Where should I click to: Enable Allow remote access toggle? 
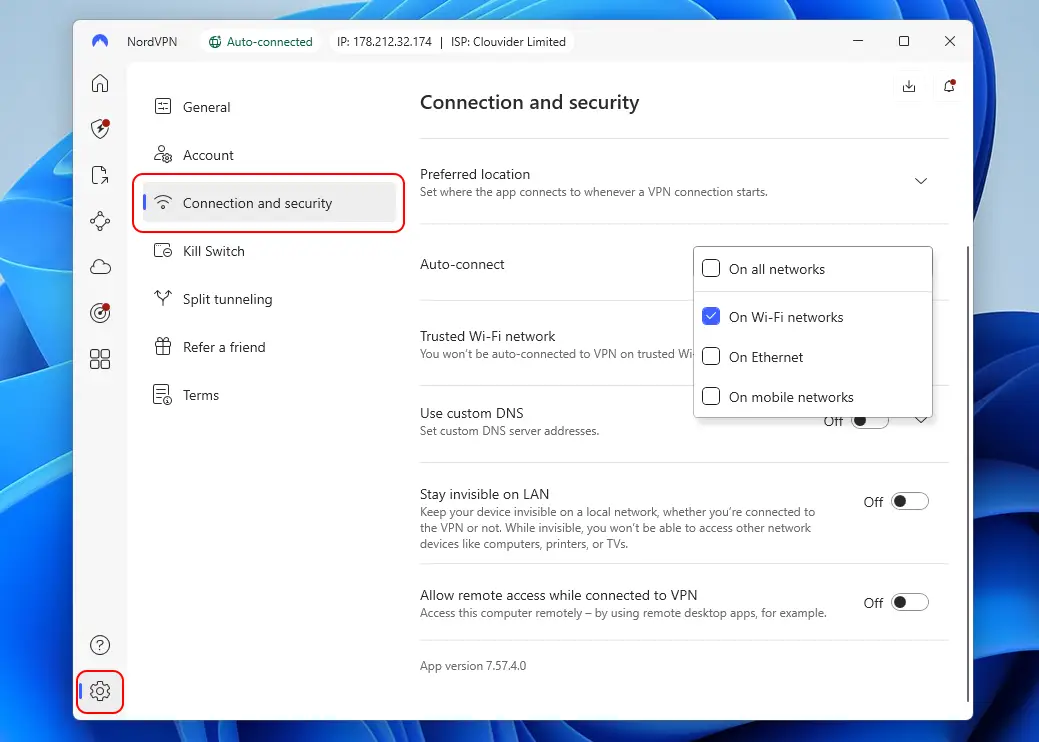pos(910,602)
